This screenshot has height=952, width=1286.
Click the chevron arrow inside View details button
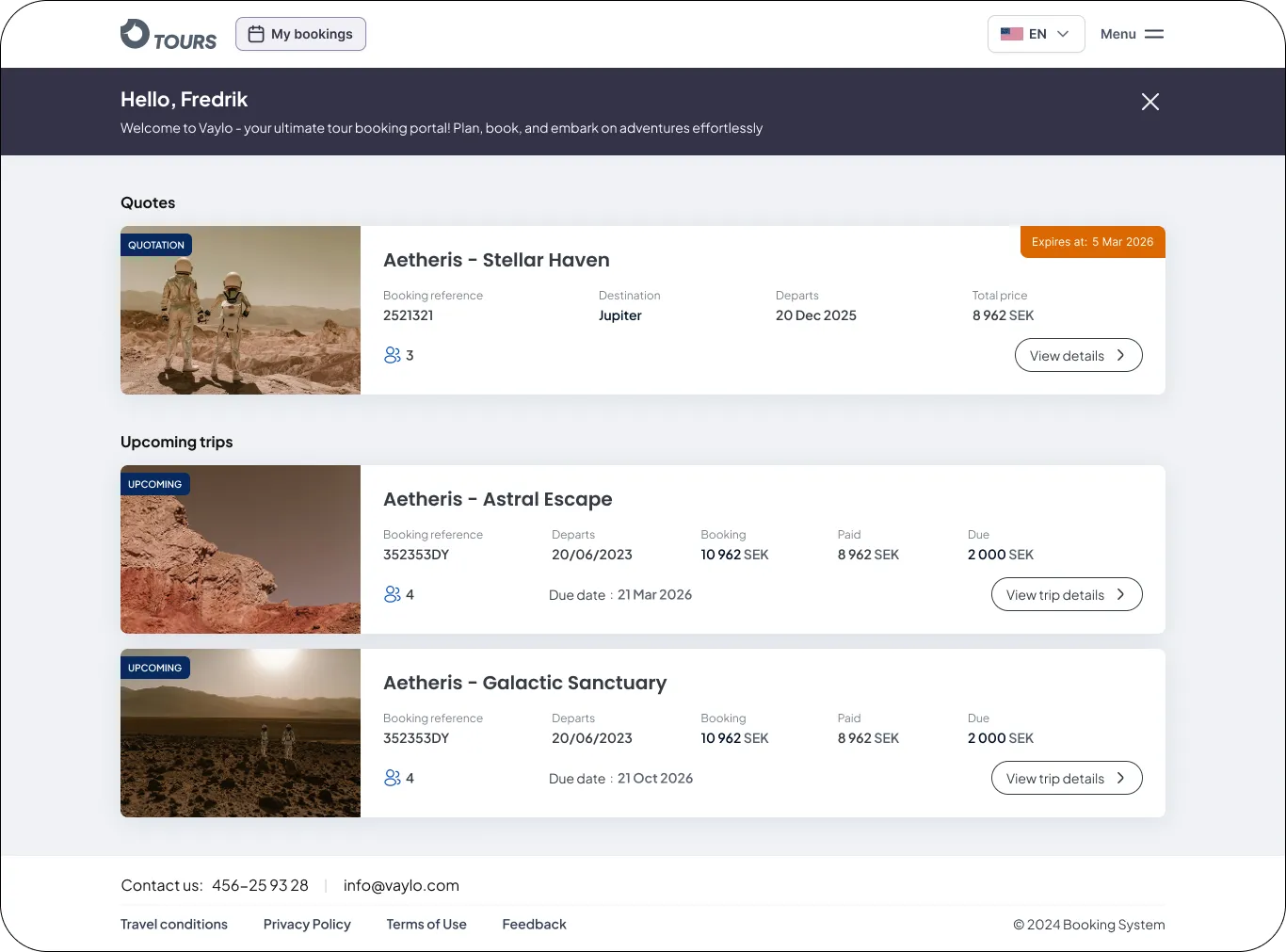click(x=1120, y=355)
